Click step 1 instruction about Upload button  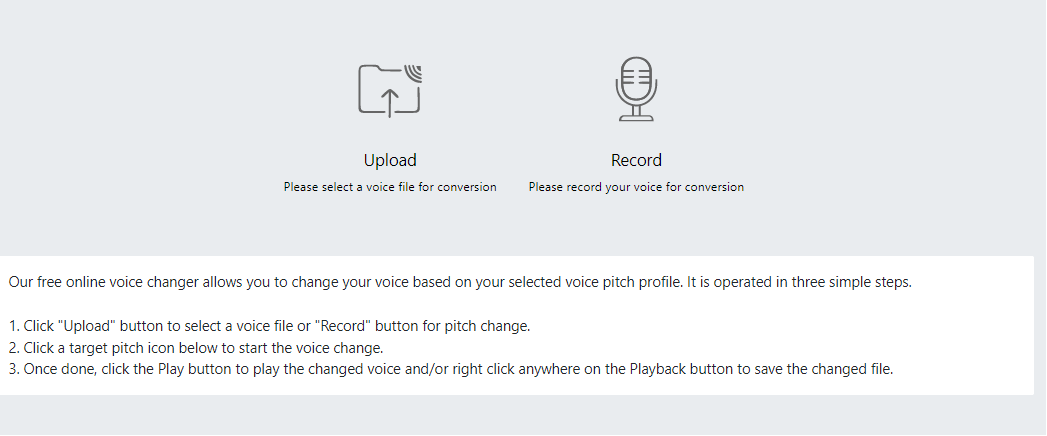269,326
